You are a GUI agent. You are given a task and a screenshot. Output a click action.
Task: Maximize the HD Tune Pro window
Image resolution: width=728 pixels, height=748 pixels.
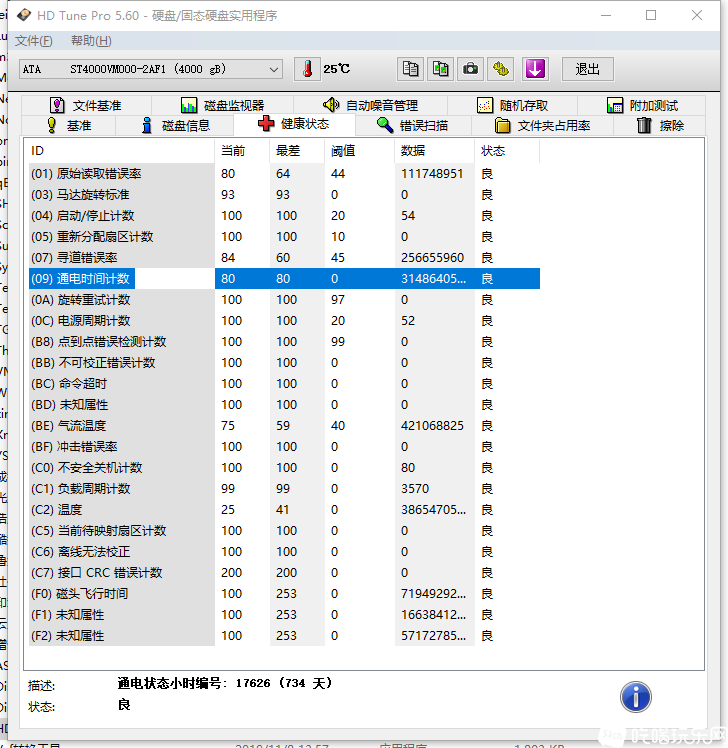651,15
